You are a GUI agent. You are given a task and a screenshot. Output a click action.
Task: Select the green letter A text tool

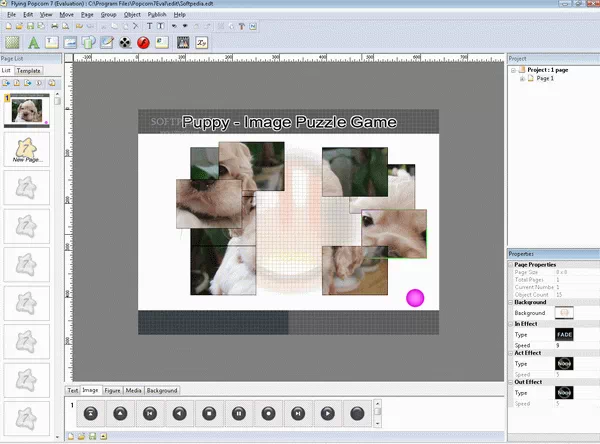coord(34,42)
